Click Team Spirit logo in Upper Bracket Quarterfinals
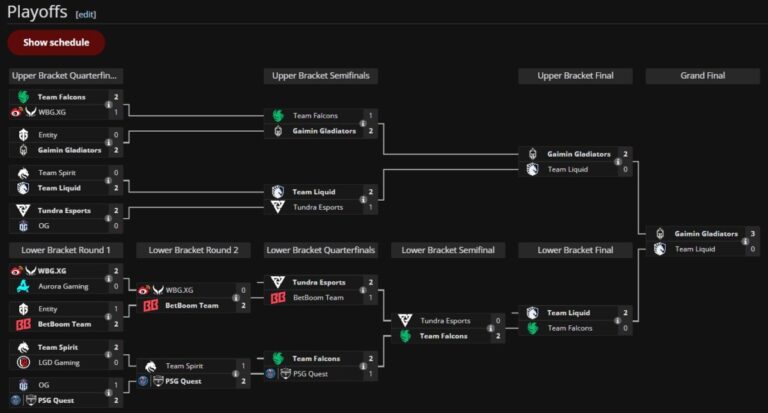This screenshot has height=413, width=768. (23, 173)
